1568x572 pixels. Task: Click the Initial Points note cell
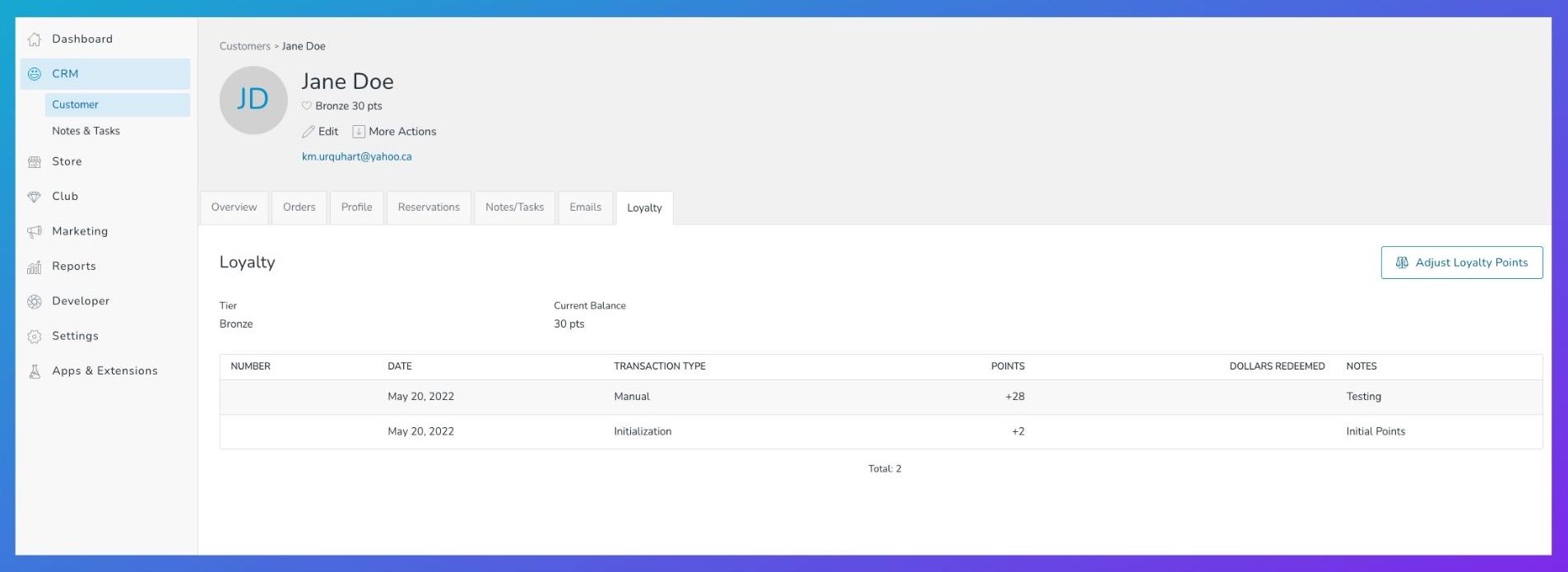coord(1375,431)
